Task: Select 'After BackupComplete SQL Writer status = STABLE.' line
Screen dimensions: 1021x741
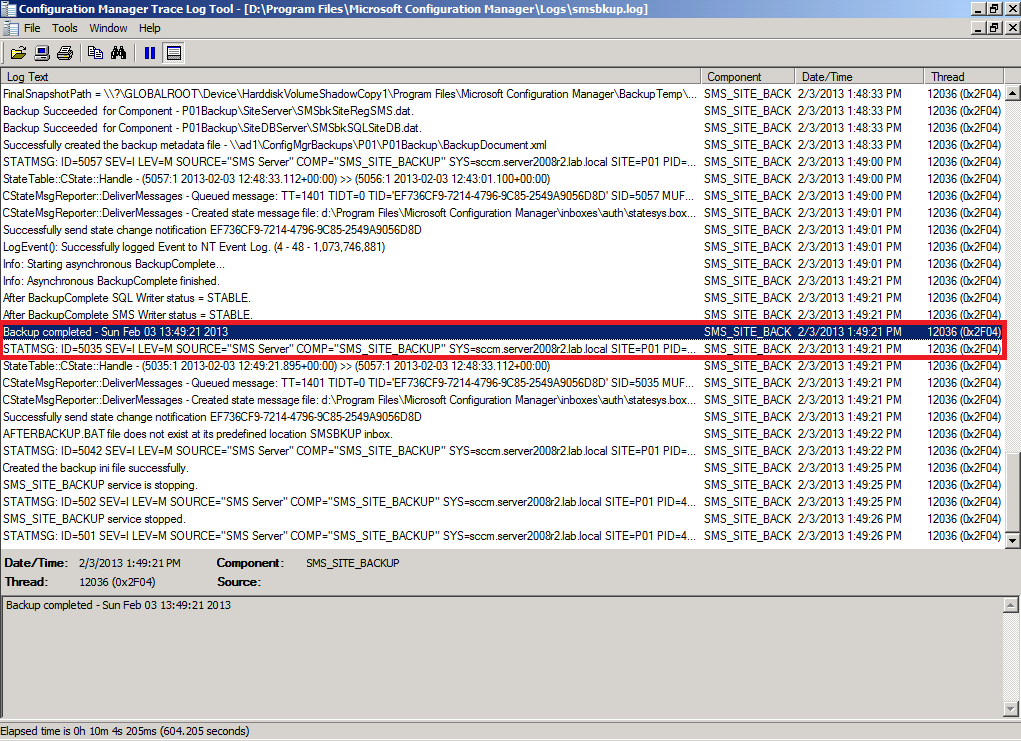Action: pyautogui.click(x=502, y=298)
